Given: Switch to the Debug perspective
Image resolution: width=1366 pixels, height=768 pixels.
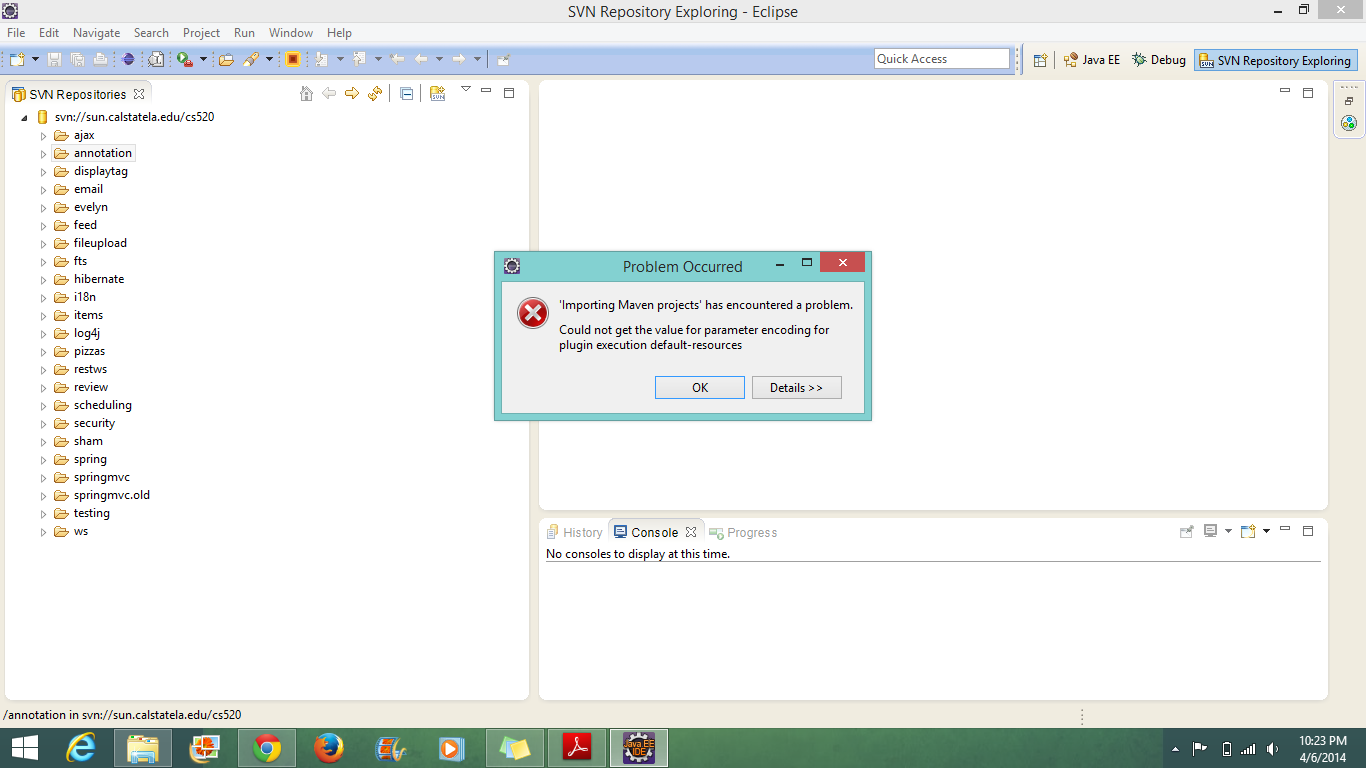Looking at the screenshot, I should 1159,60.
